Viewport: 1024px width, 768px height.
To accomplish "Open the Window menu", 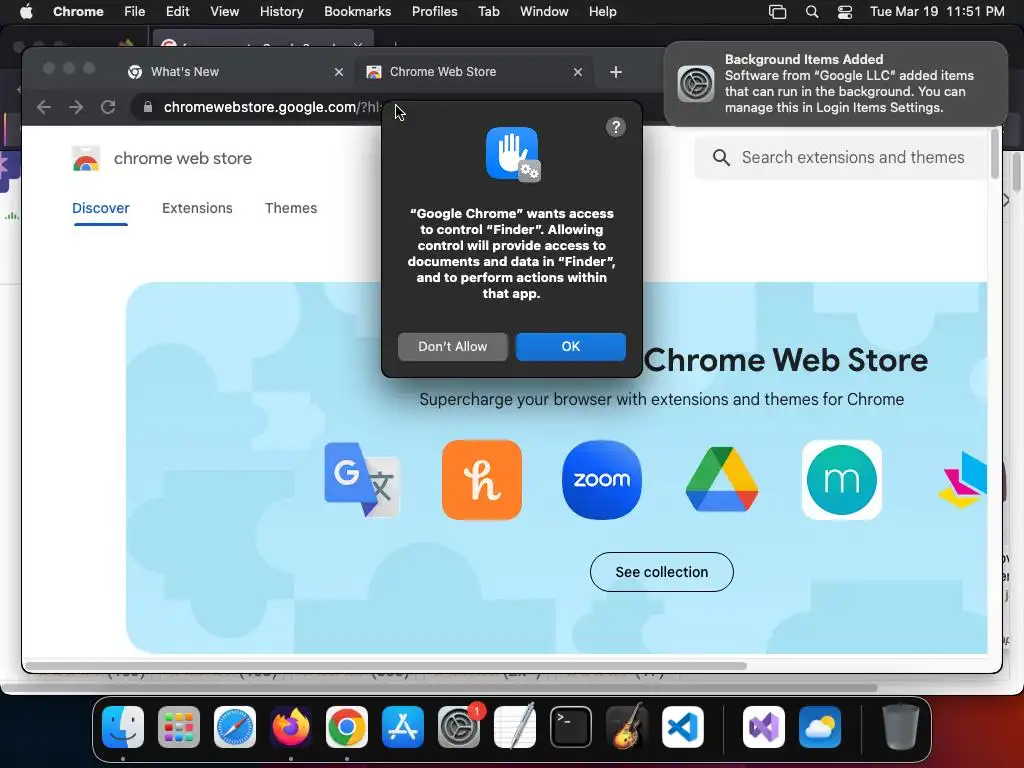I will (x=544, y=12).
